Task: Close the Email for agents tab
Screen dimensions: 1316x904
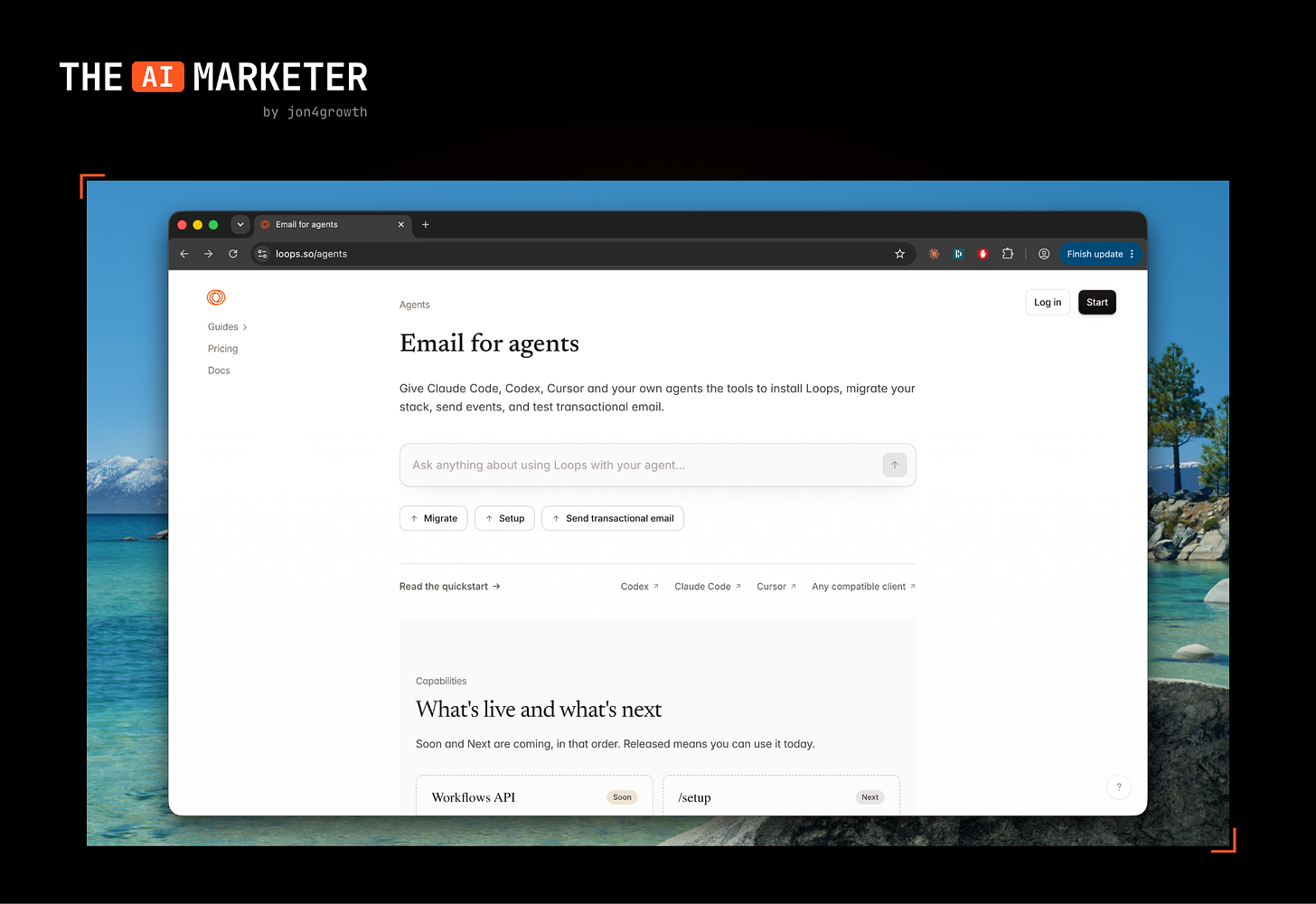Action: pyautogui.click(x=401, y=224)
